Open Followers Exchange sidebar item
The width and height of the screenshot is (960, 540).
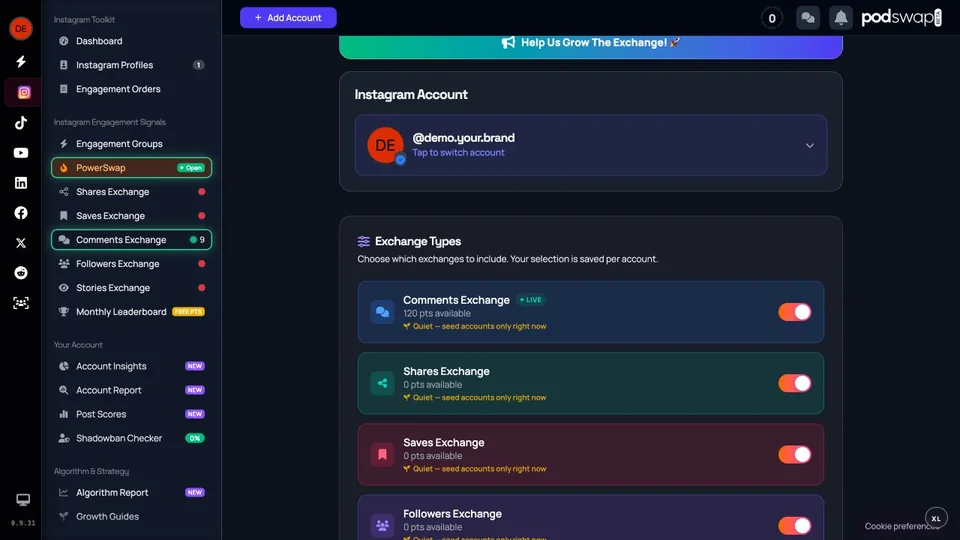[x=131, y=264]
